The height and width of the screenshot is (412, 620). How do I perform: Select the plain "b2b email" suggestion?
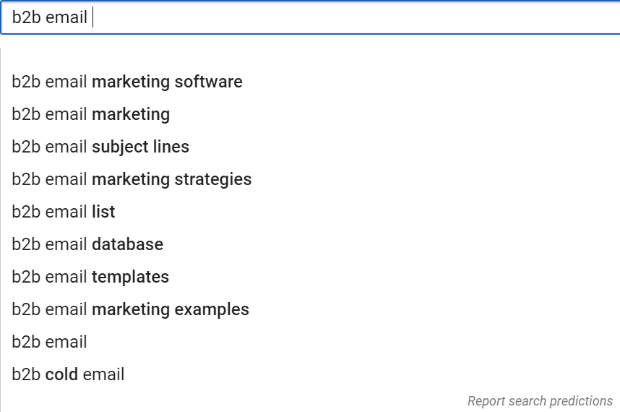pos(50,342)
